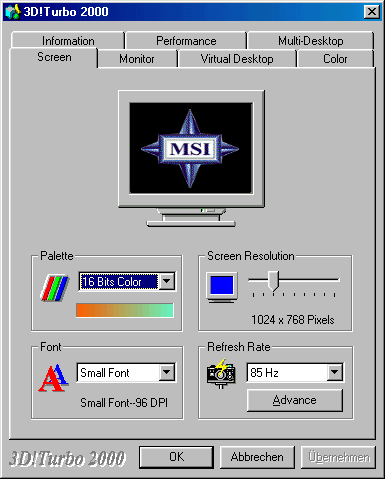Click the 3D!Turbo title bar app icon
The height and width of the screenshot is (479, 385).
point(12,12)
